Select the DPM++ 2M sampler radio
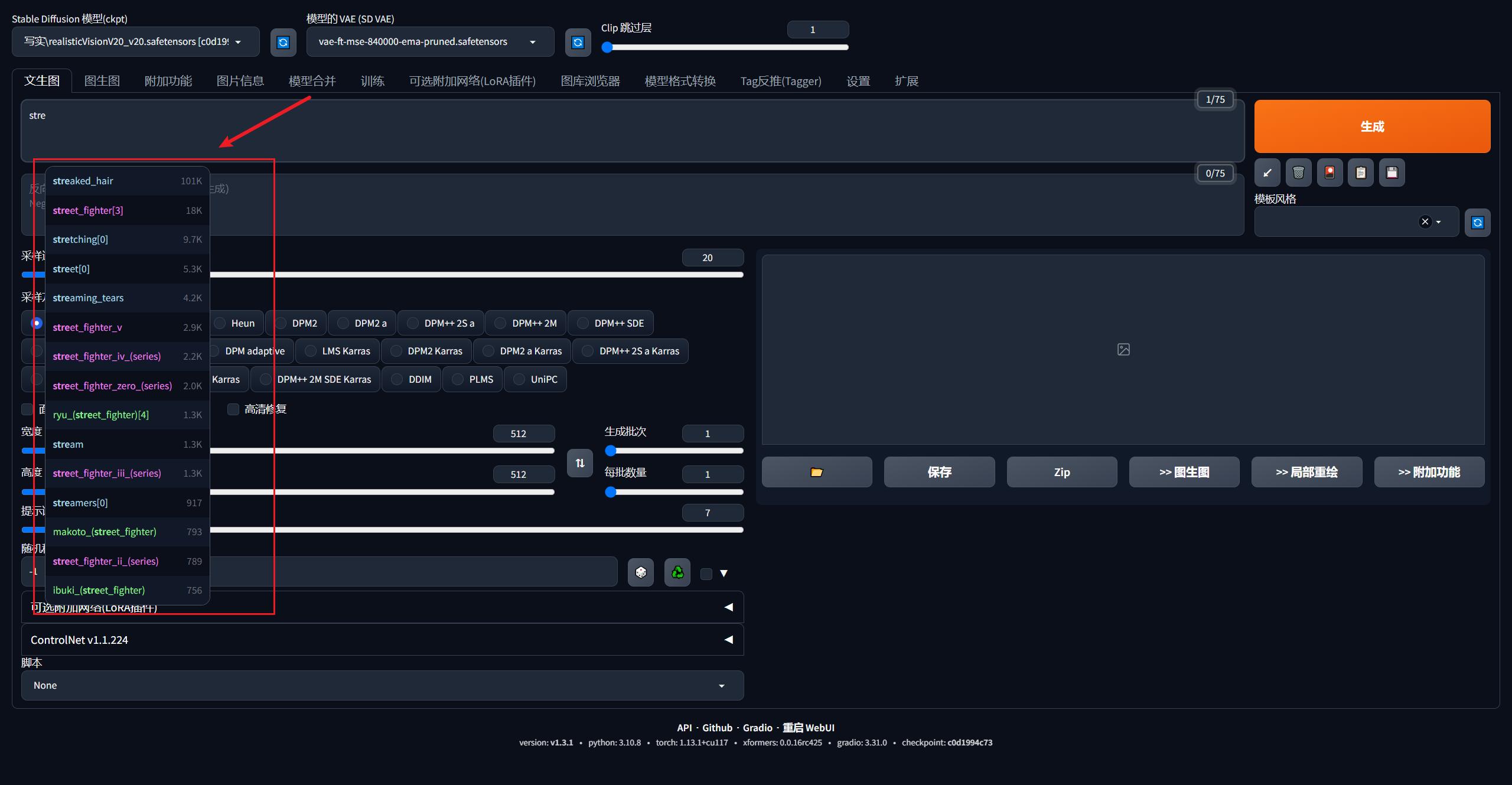The image size is (1512, 785). (501, 323)
